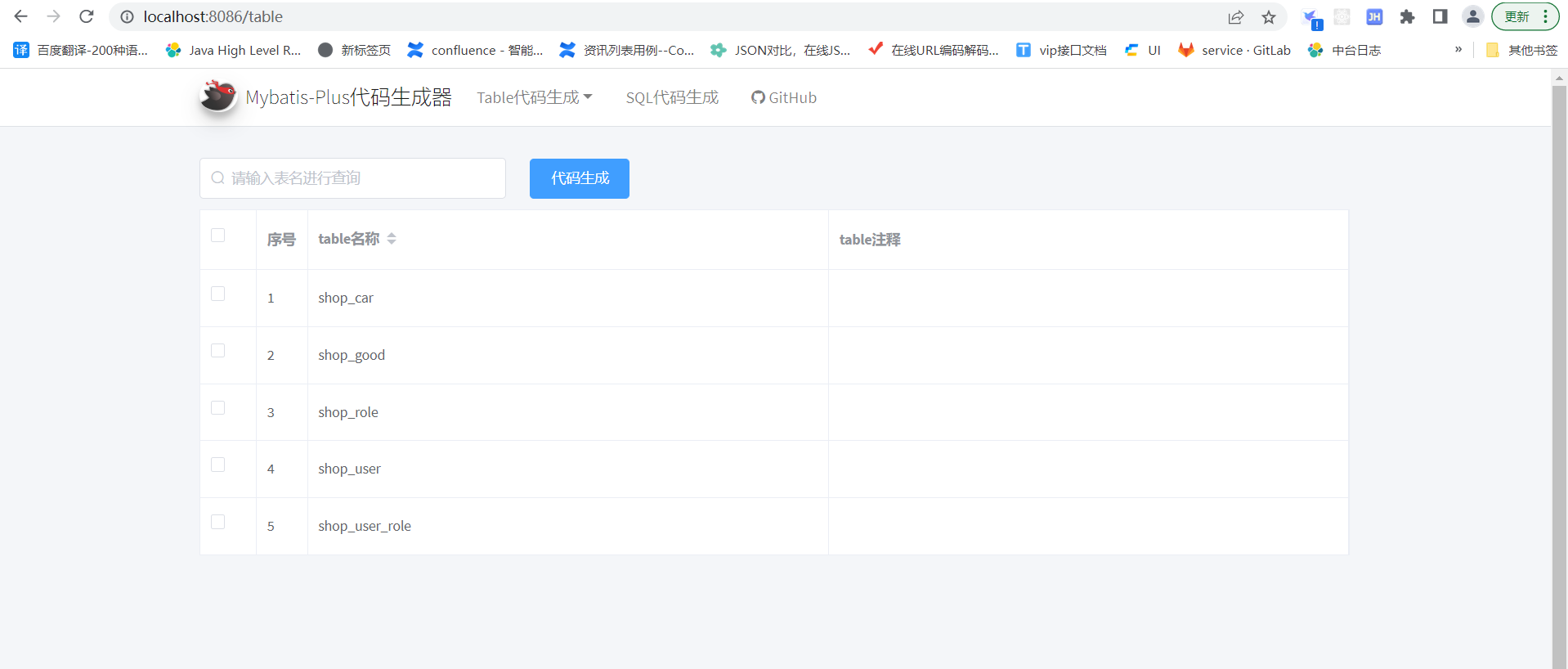Click the 序号 column header
This screenshot has width=1568, height=669.
(281, 240)
